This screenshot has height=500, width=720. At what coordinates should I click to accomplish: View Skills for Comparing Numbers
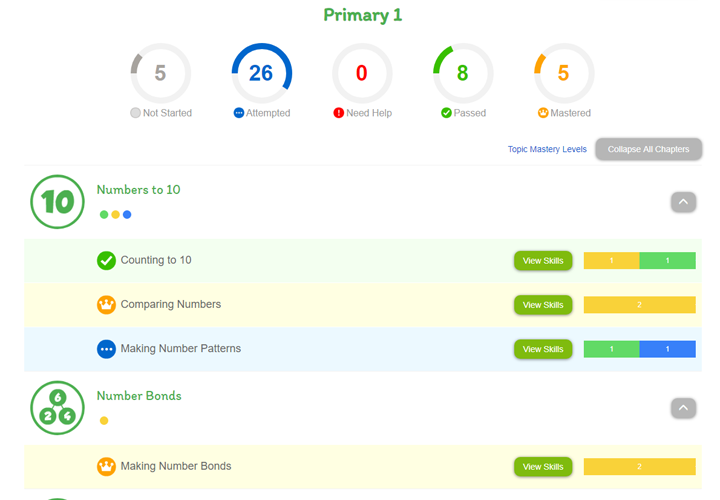tap(543, 305)
